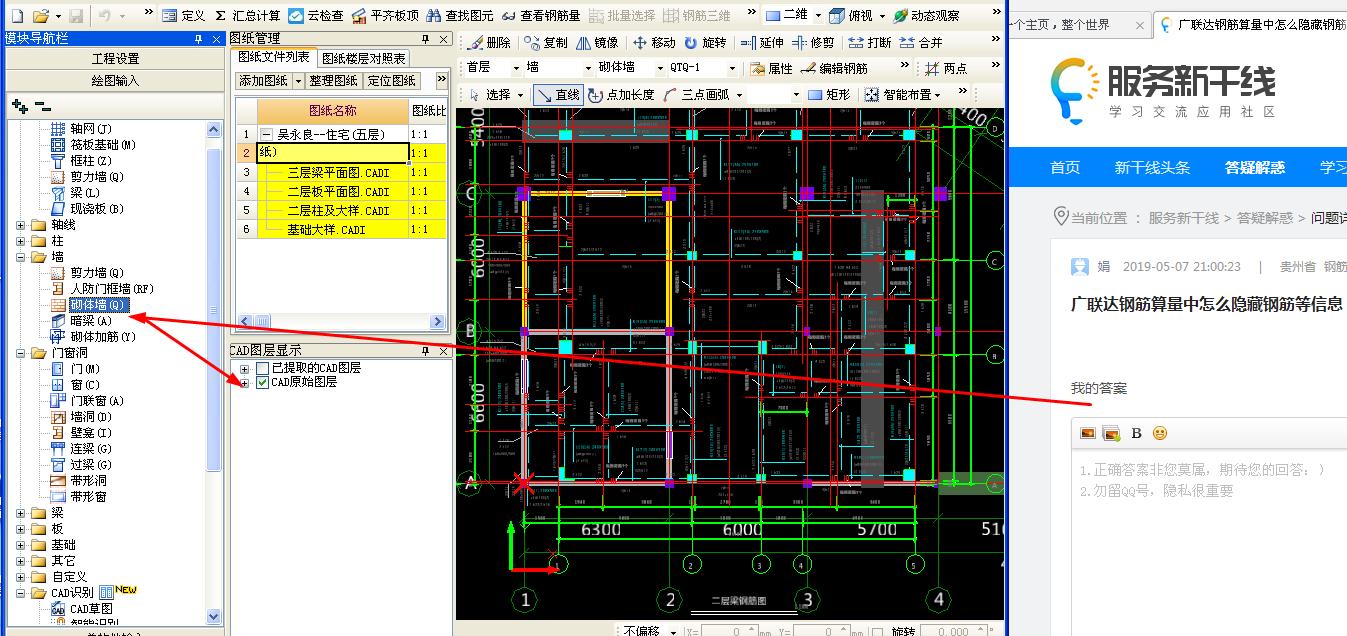Open 答疑解惑 in website navigation
The width and height of the screenshot is (1347, 636).
click(x=1255, y=167)
